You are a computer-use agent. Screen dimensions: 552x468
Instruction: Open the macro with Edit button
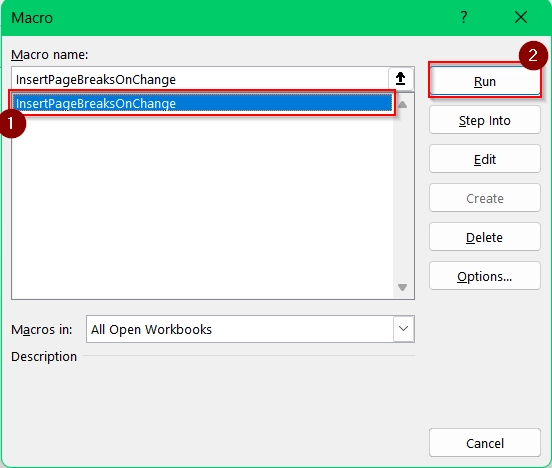(485, 159)
